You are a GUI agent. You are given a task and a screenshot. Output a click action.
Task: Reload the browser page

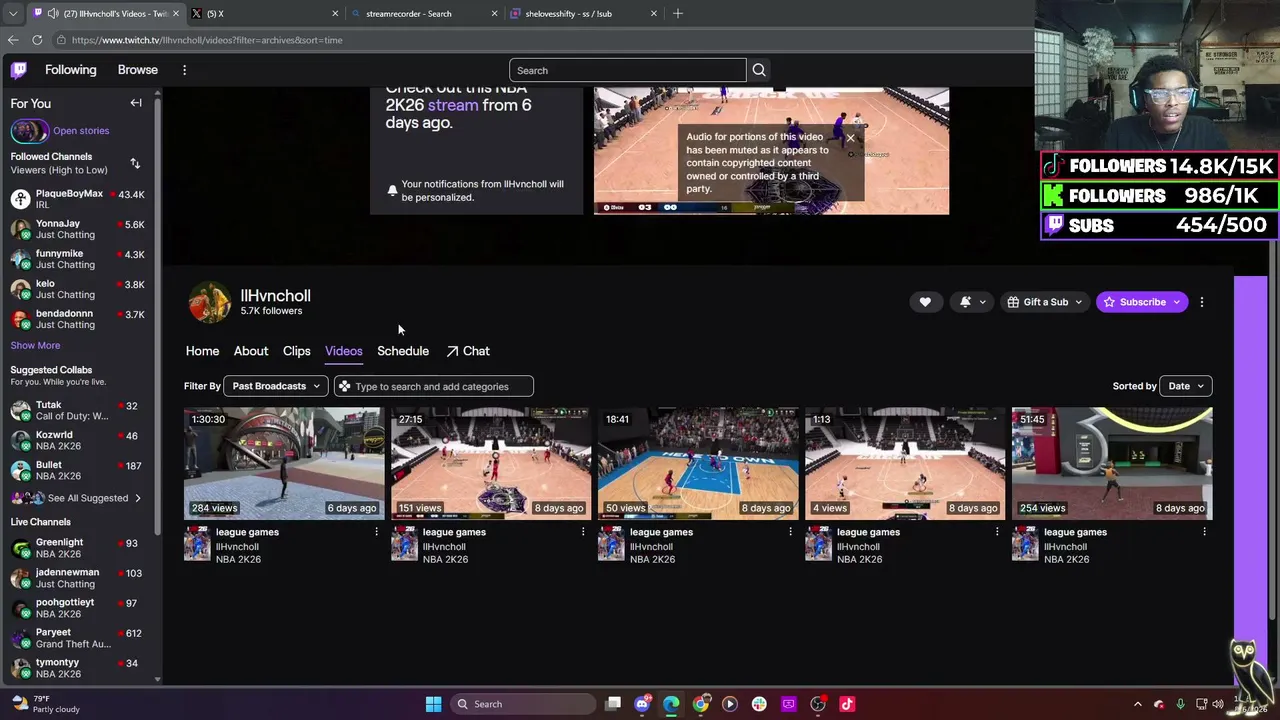[x=37, y=40]
